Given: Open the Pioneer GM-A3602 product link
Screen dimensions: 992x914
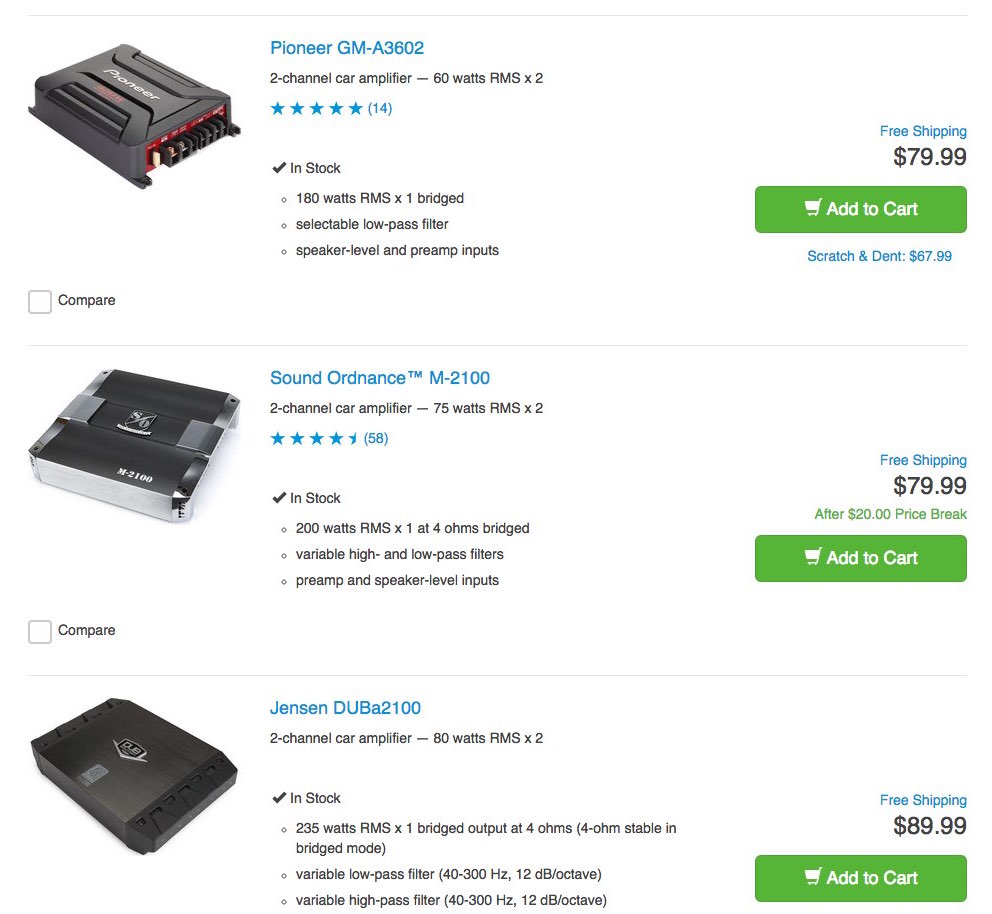Looking at the screenshot, I should (x=347, y=48).
